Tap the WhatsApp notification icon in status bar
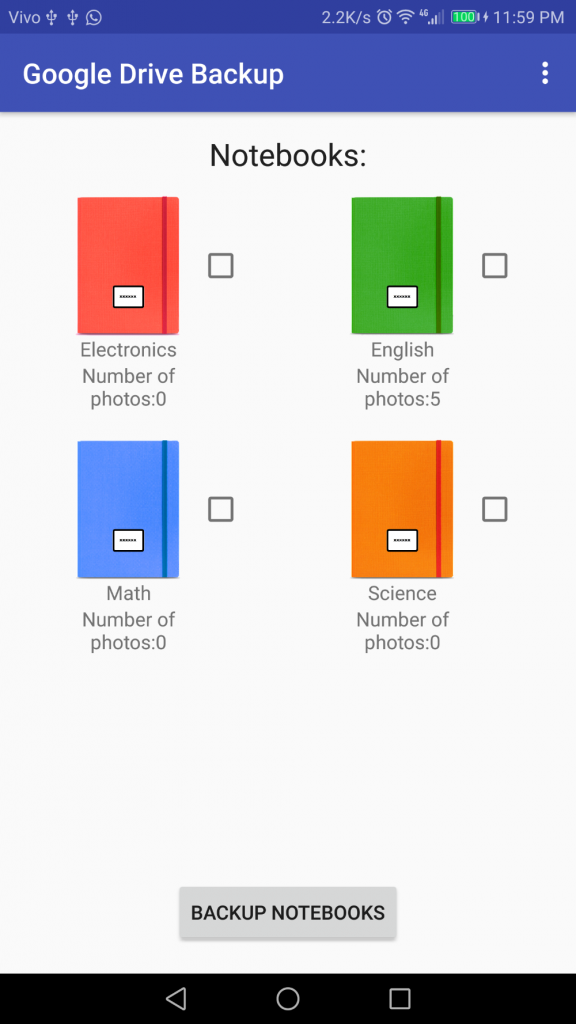The height and width of the screenshot is (1024, 576). pyautogui.click(x=94, y=17)
